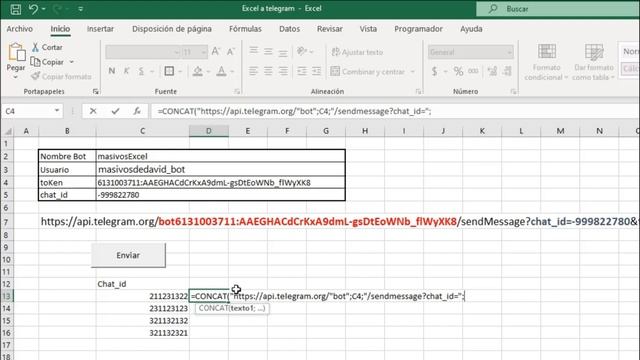
Task: Open Número group dialog launcher
Action: [x=513, y=92]
